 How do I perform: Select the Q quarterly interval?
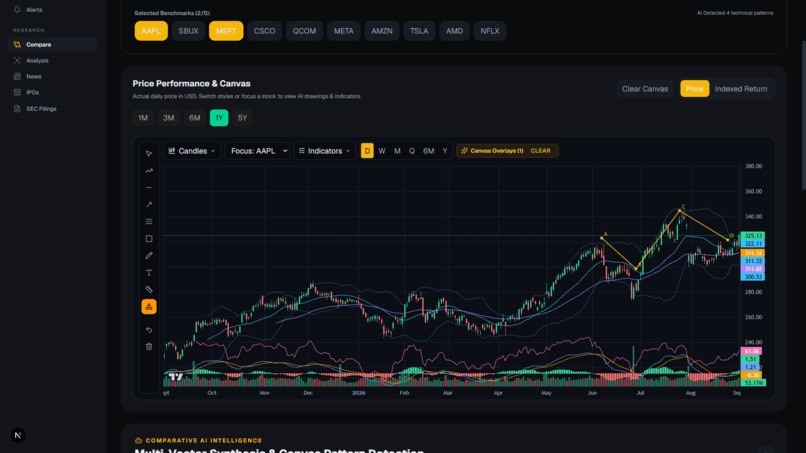[x=412, y=151]
